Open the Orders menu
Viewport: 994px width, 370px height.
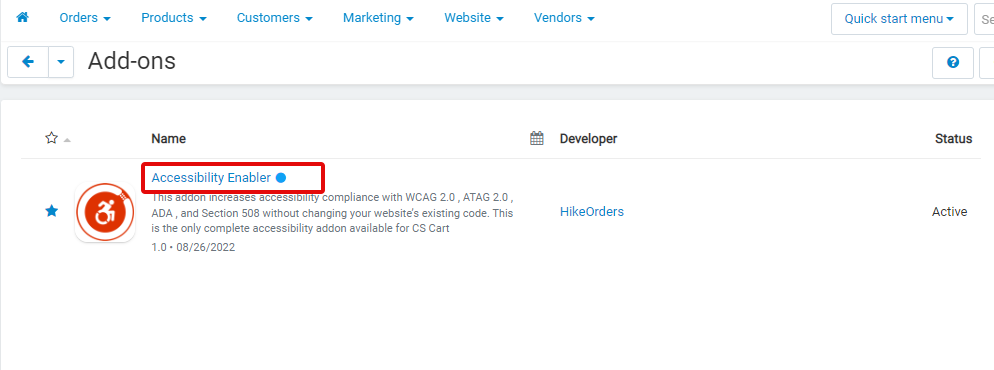(x=85, y=18)
